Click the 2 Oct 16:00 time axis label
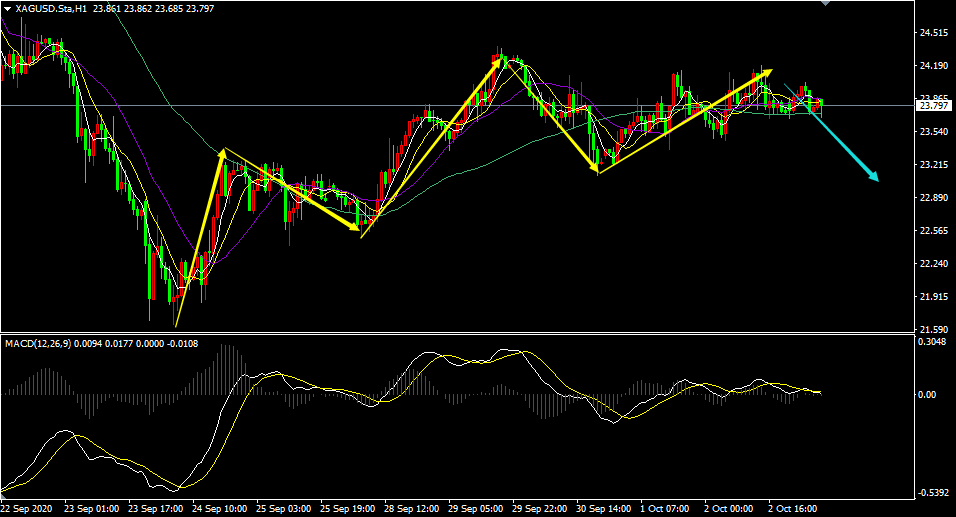 point(792,508)
